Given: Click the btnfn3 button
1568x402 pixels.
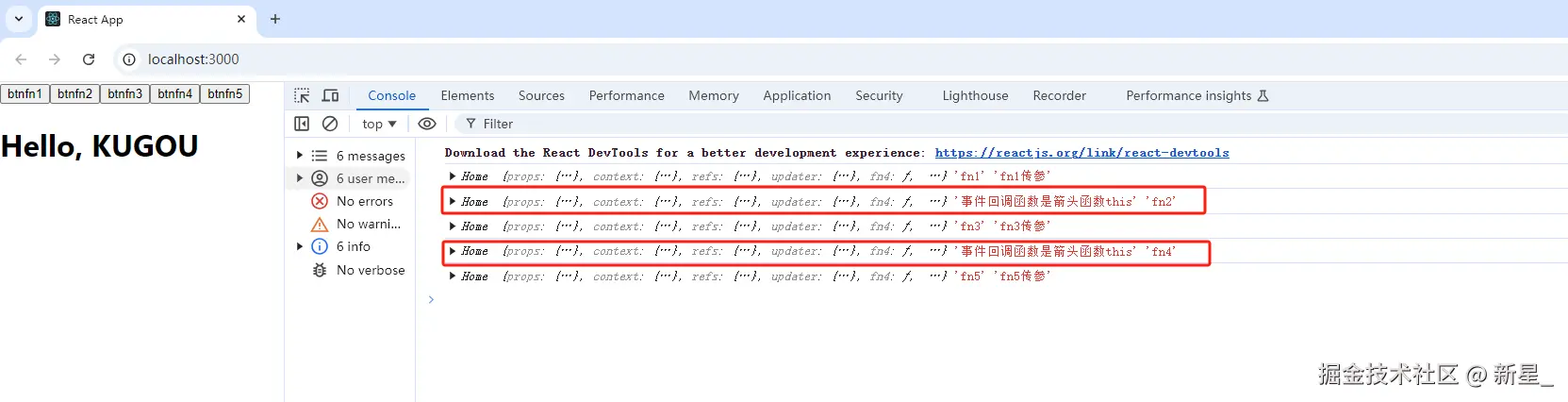Looking at the screenshot, I should [125, 93].
